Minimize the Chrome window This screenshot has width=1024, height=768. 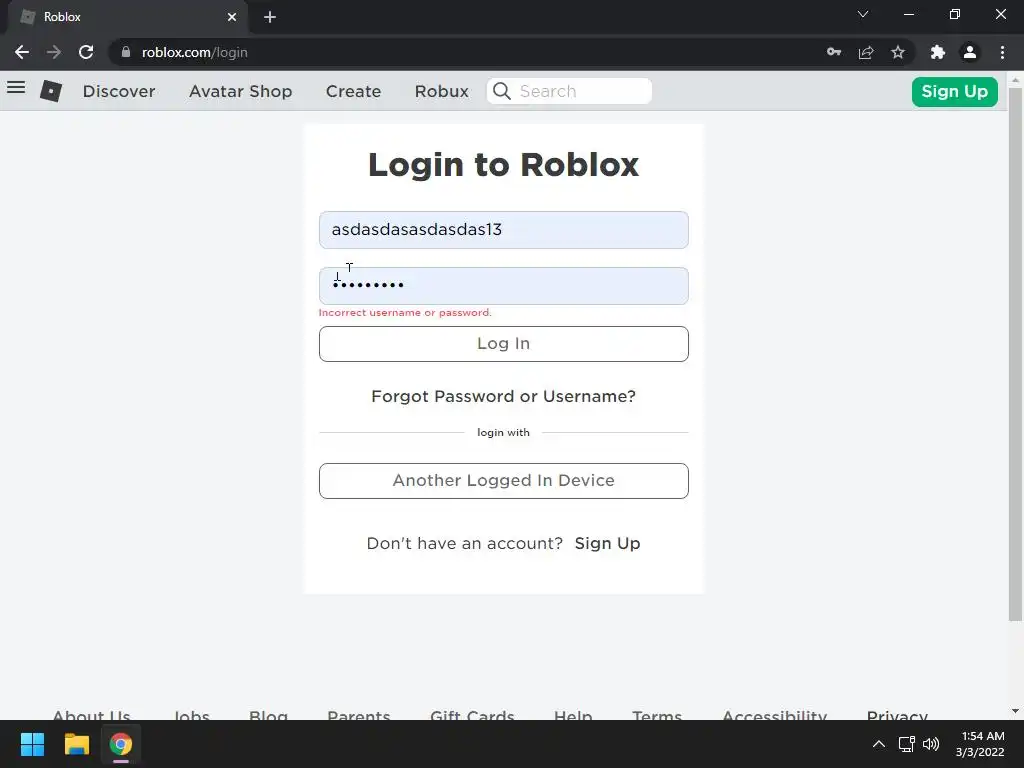coord(909,14)
